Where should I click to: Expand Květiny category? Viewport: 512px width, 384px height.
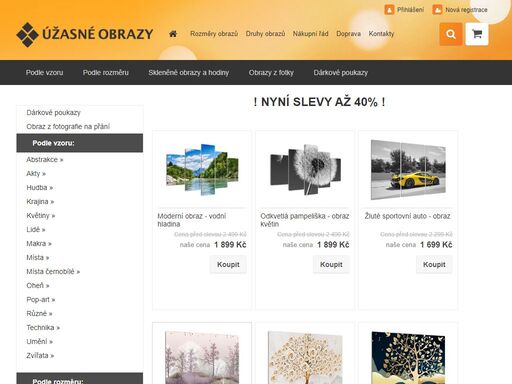coord(41,216)
